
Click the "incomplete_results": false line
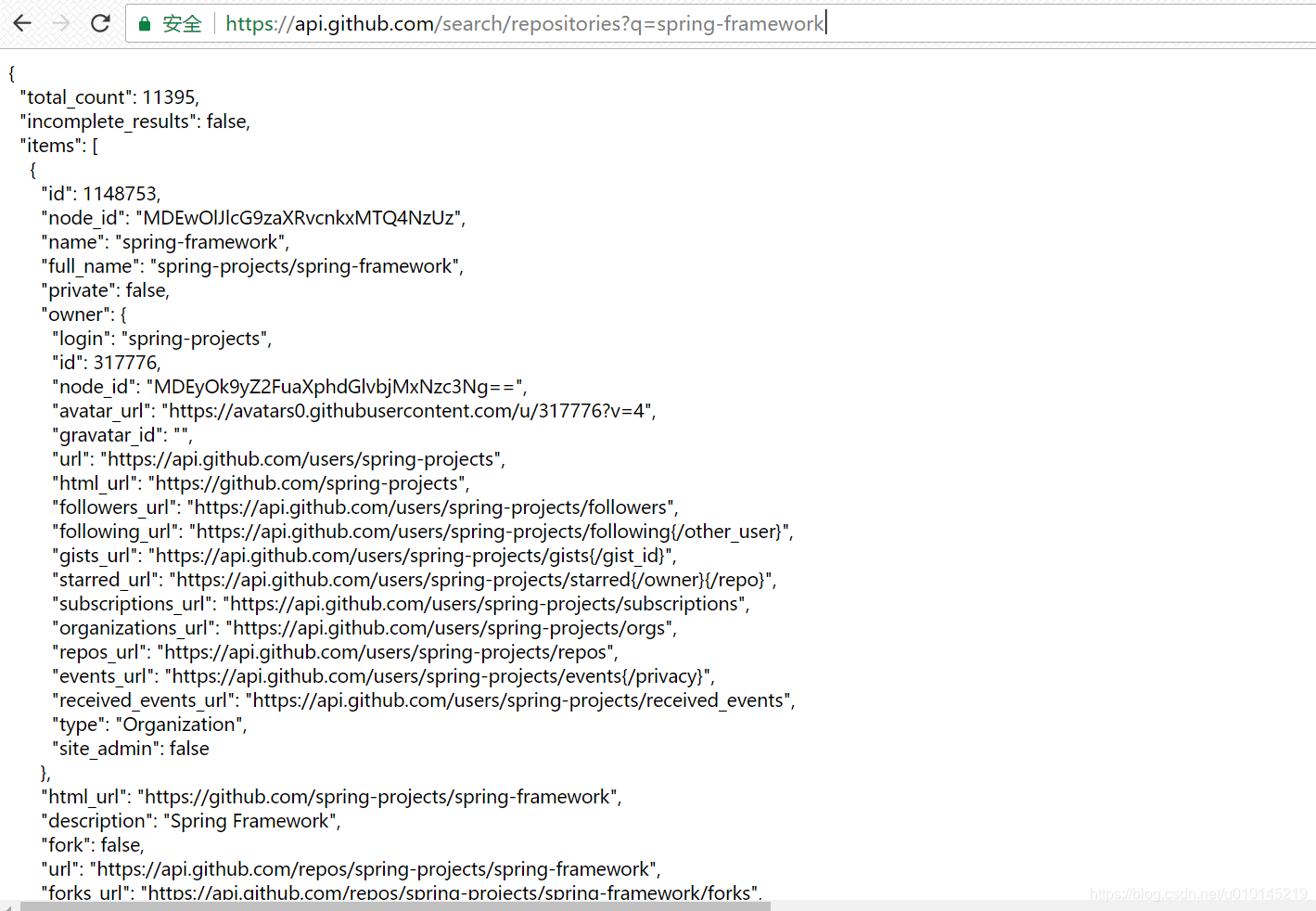pyautogui.click(x=135, y=122)
